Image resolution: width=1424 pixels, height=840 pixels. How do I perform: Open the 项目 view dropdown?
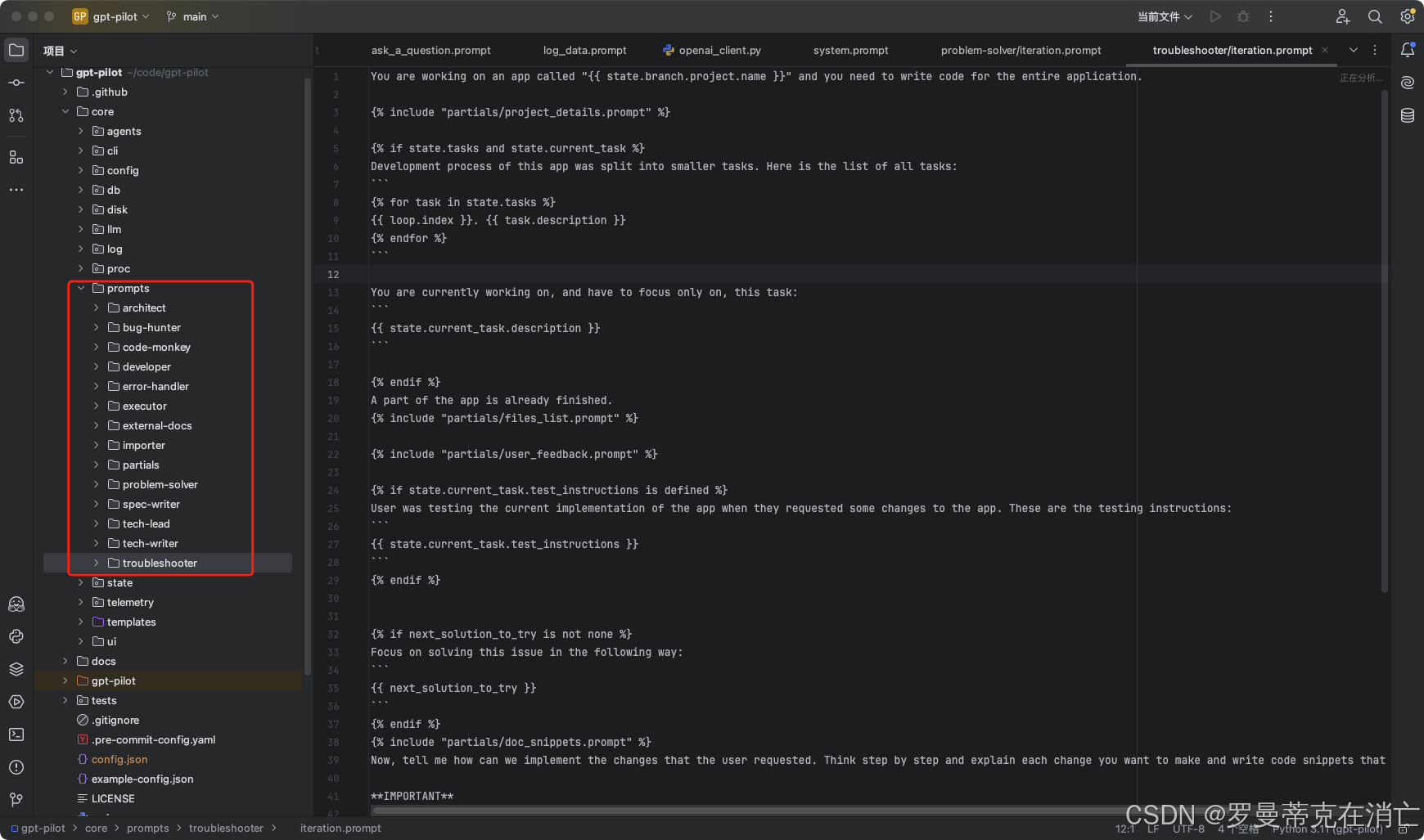[61, 51]
